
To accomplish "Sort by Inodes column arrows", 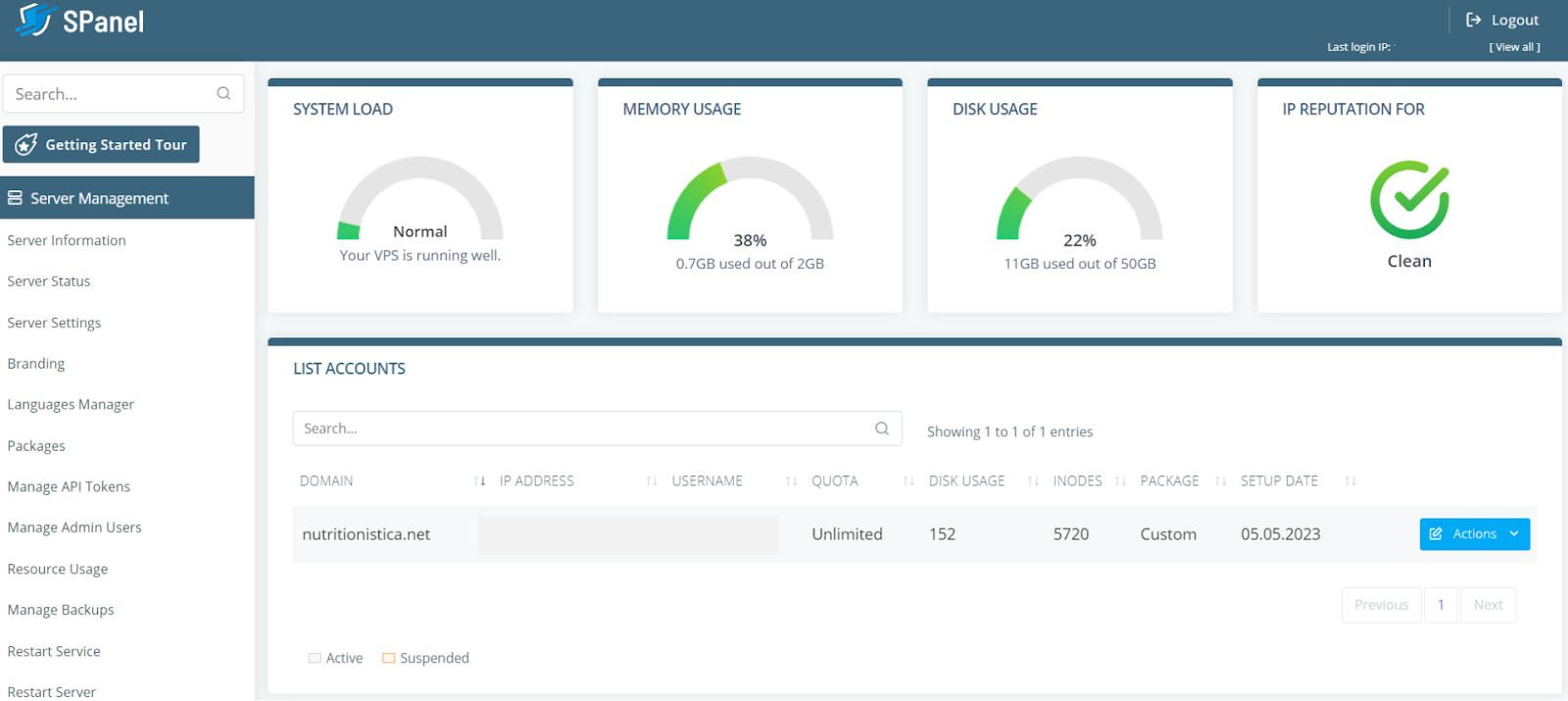I will coord(1120,481).
